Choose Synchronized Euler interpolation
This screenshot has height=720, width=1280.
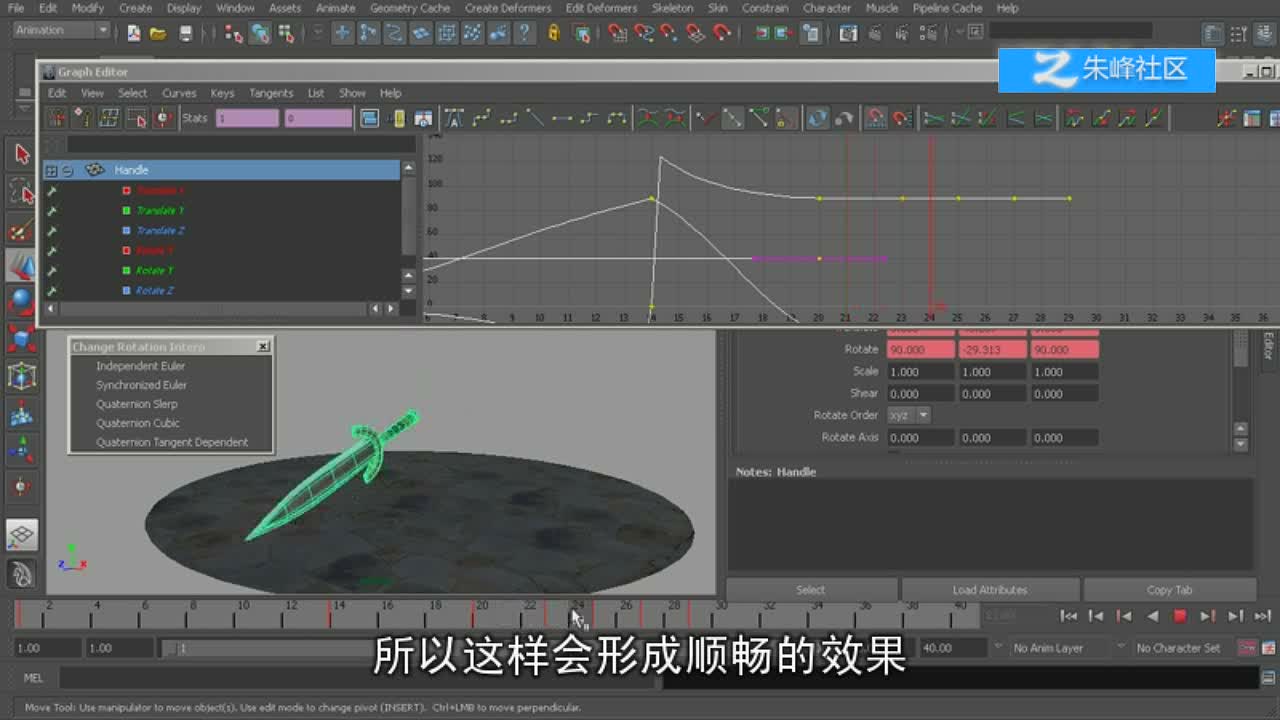tap(141, 385)
